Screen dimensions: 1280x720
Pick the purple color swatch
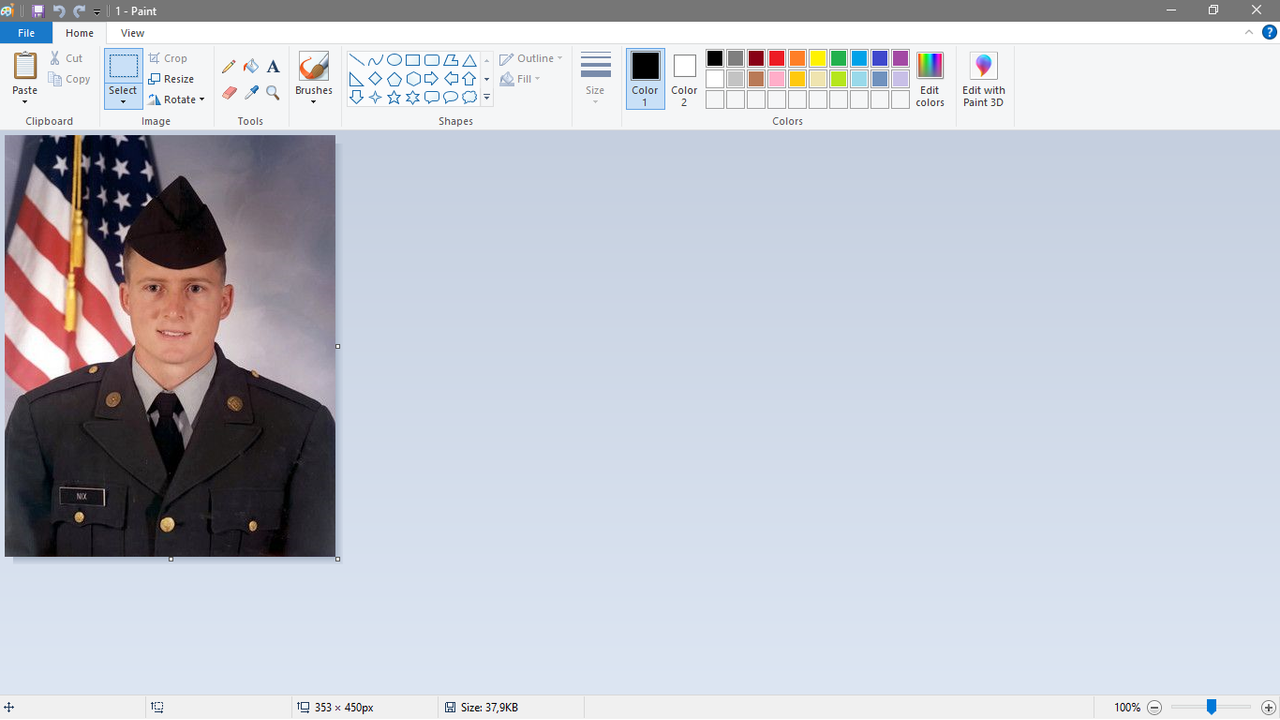(900, 58)
